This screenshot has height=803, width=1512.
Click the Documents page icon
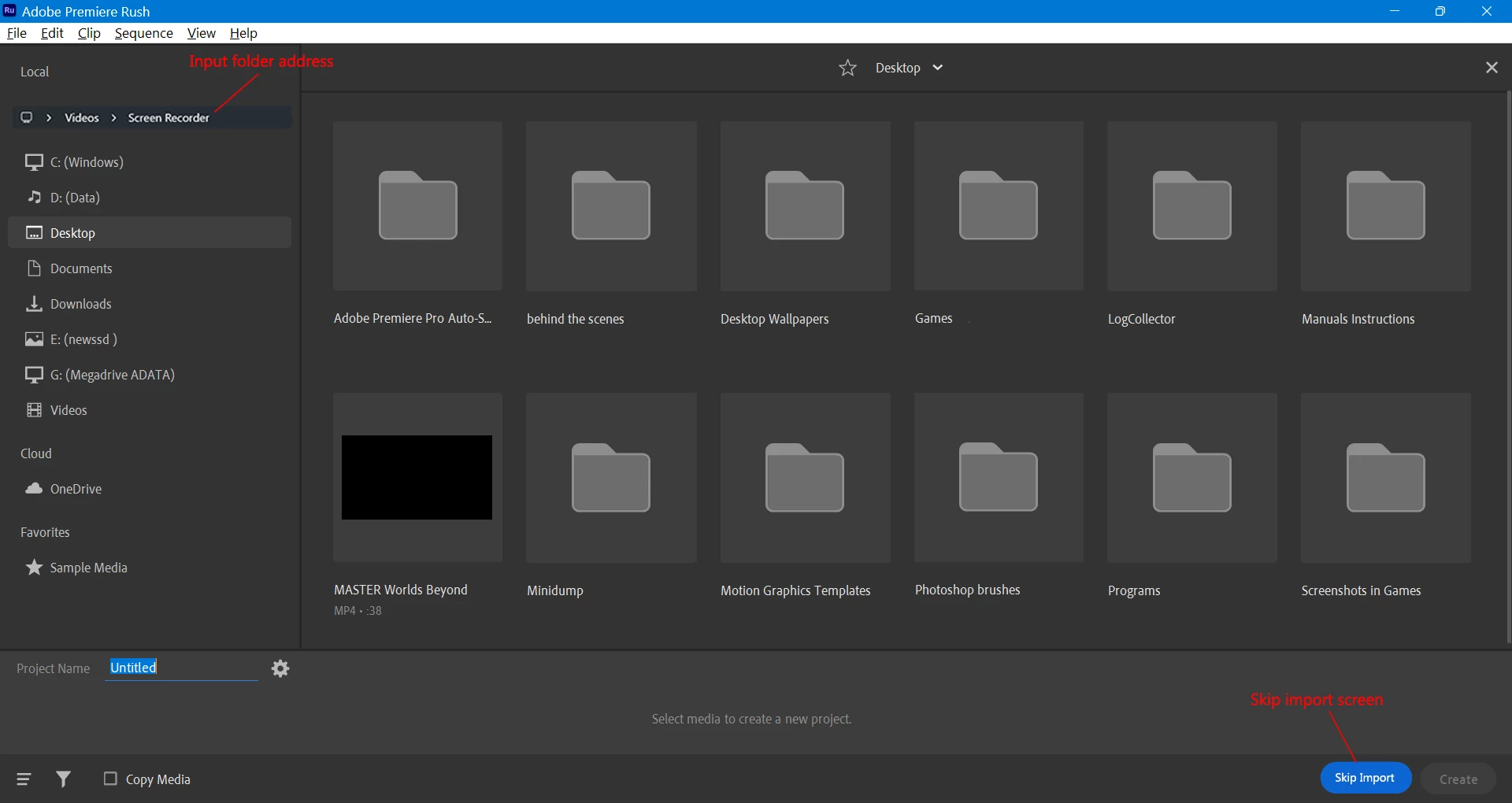34,268
